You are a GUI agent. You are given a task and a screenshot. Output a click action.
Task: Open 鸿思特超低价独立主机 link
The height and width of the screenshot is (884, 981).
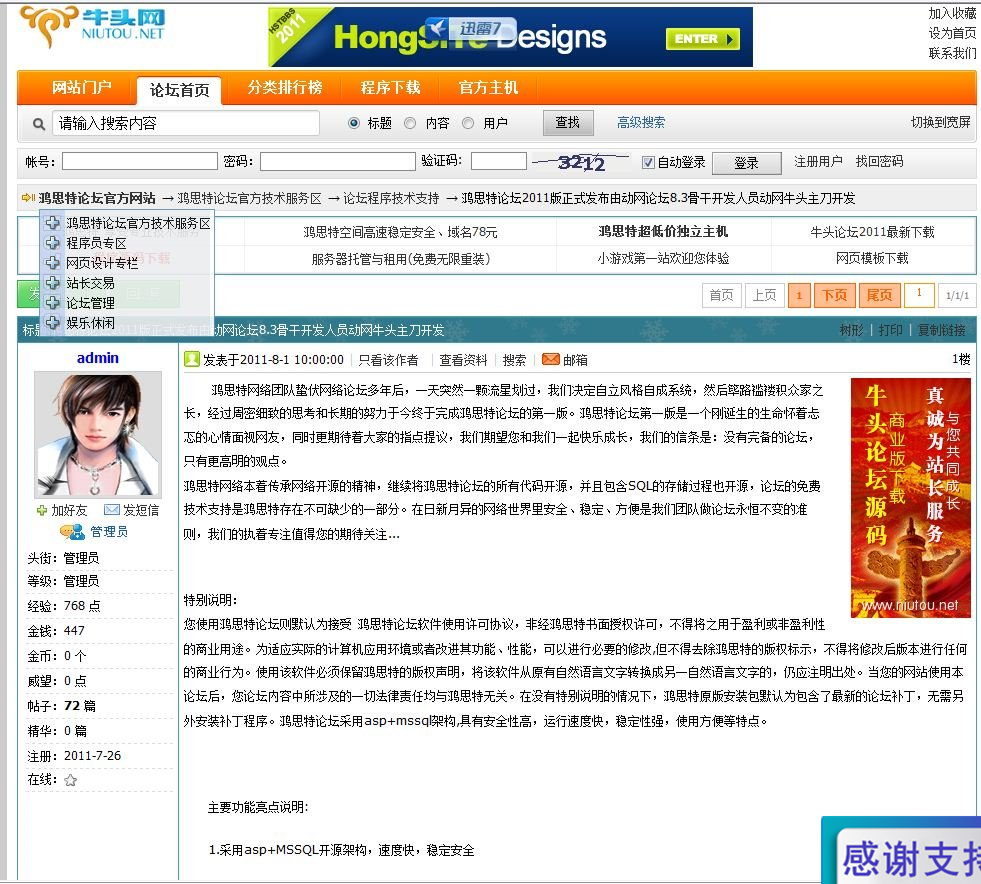(x=663, y=231)
